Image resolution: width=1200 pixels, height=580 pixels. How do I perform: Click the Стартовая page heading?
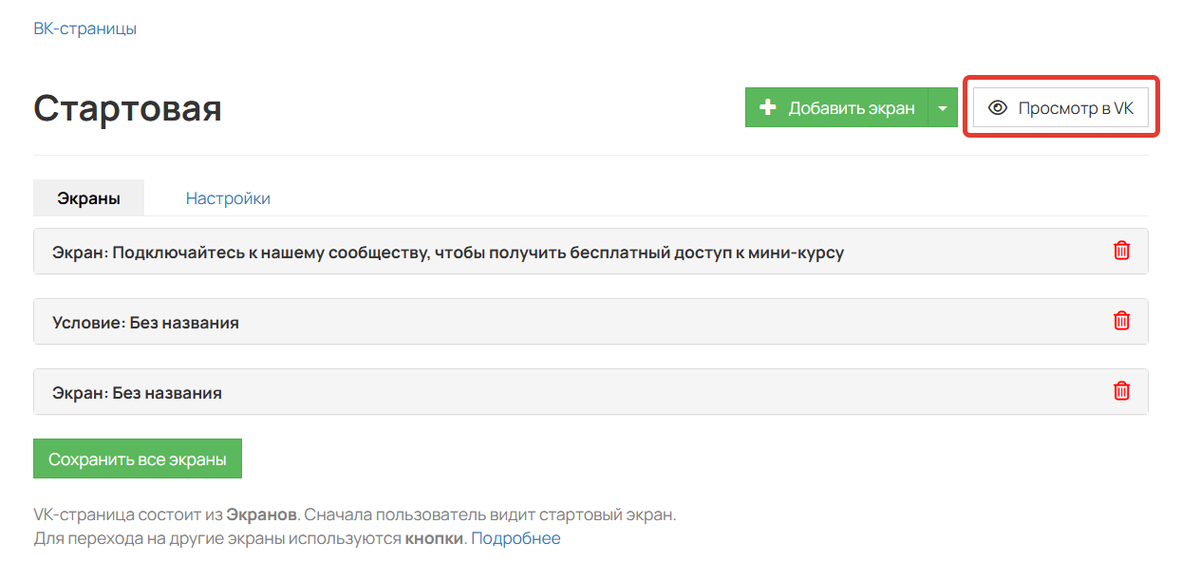pos(128,108)
